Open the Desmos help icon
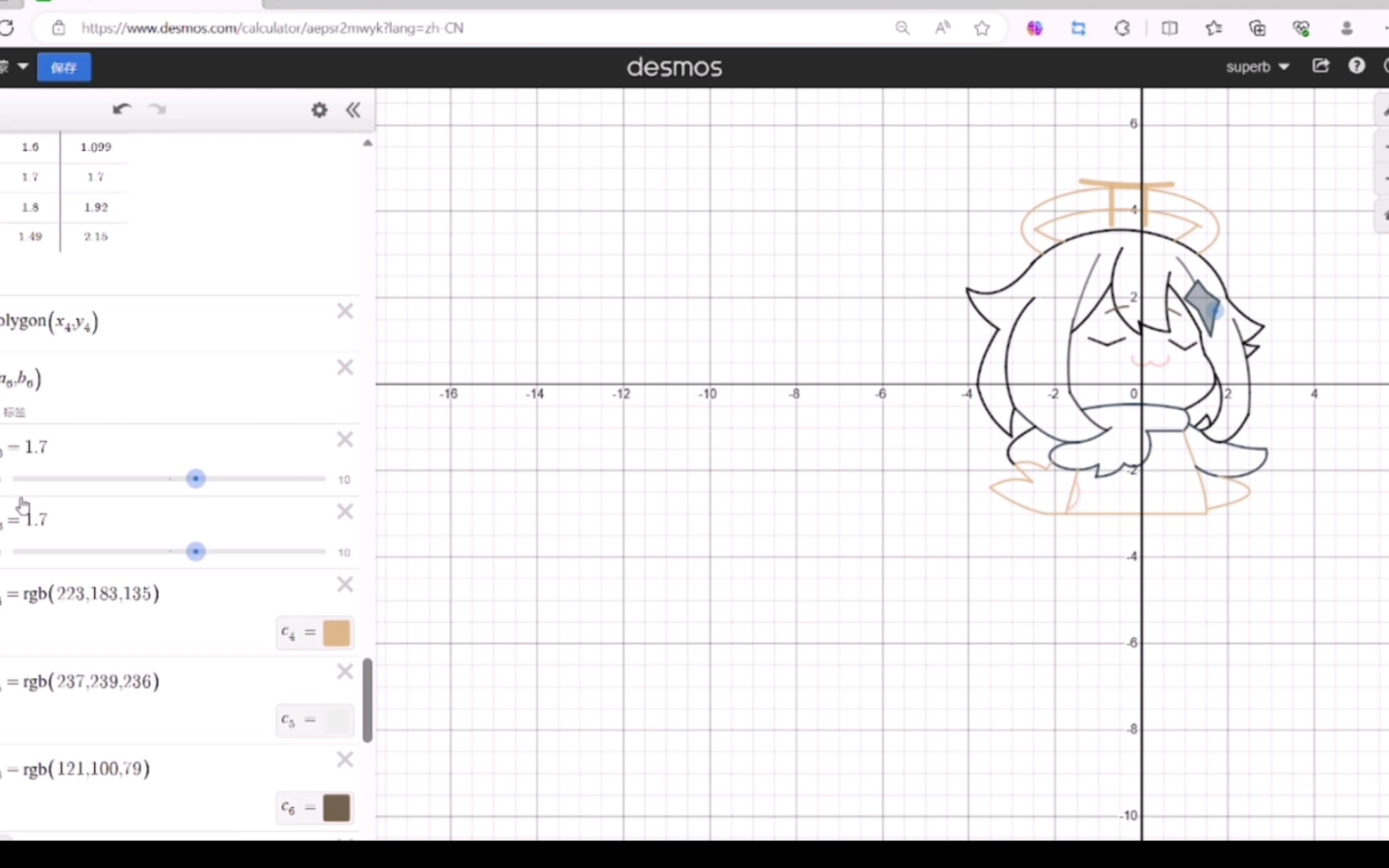Image resolution: width=1389 pixels, height=868 pixels. (1357, 66)
